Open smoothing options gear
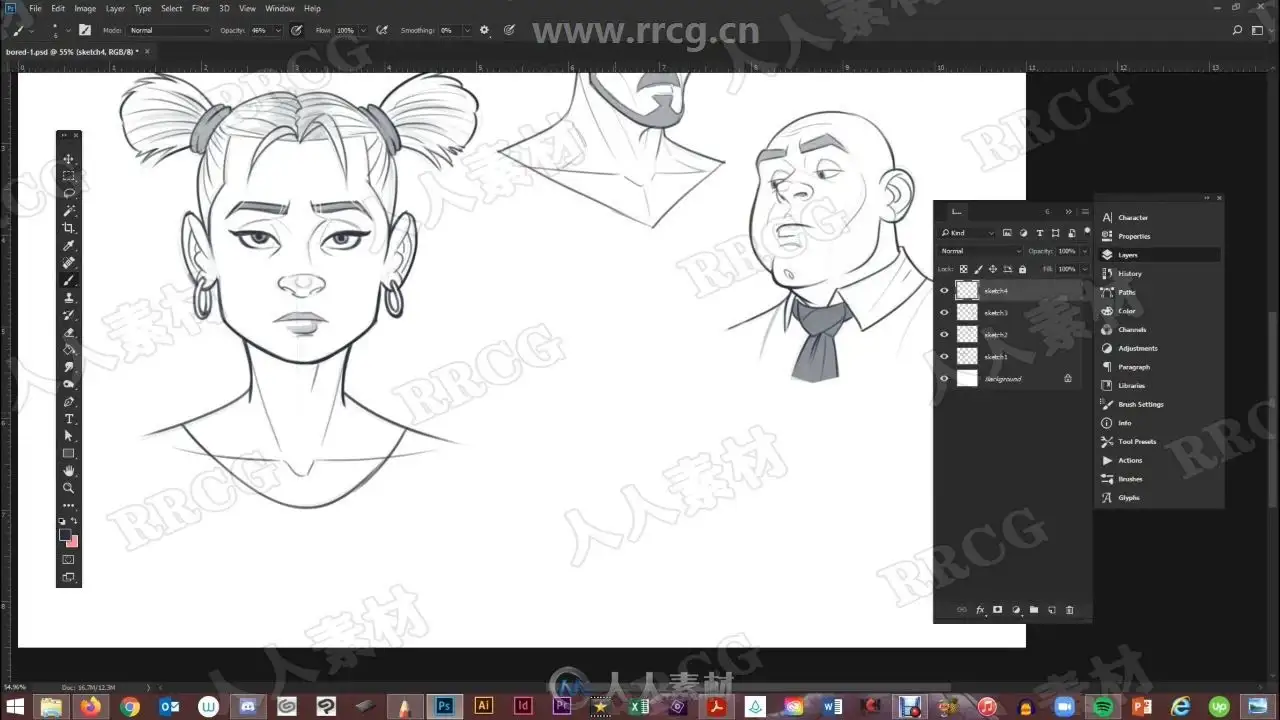 (485, 30)
